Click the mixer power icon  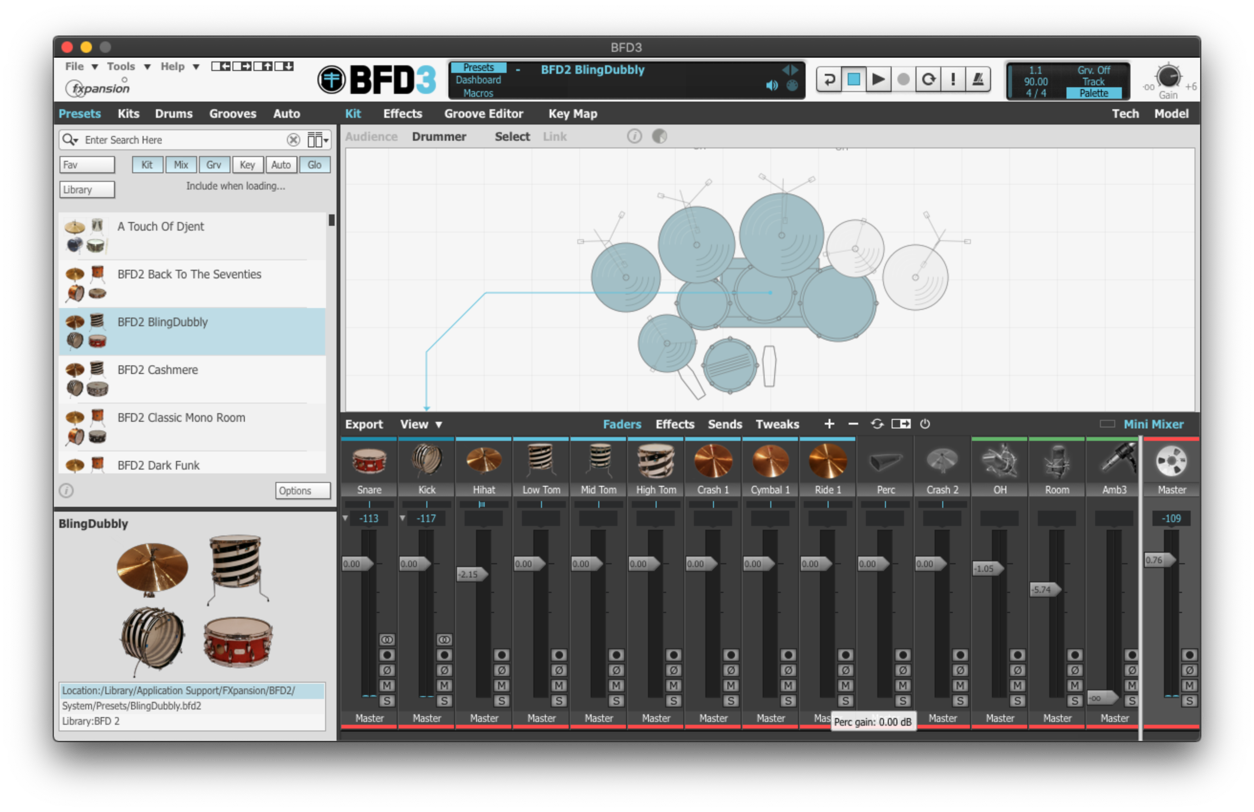tap(925, 424)
